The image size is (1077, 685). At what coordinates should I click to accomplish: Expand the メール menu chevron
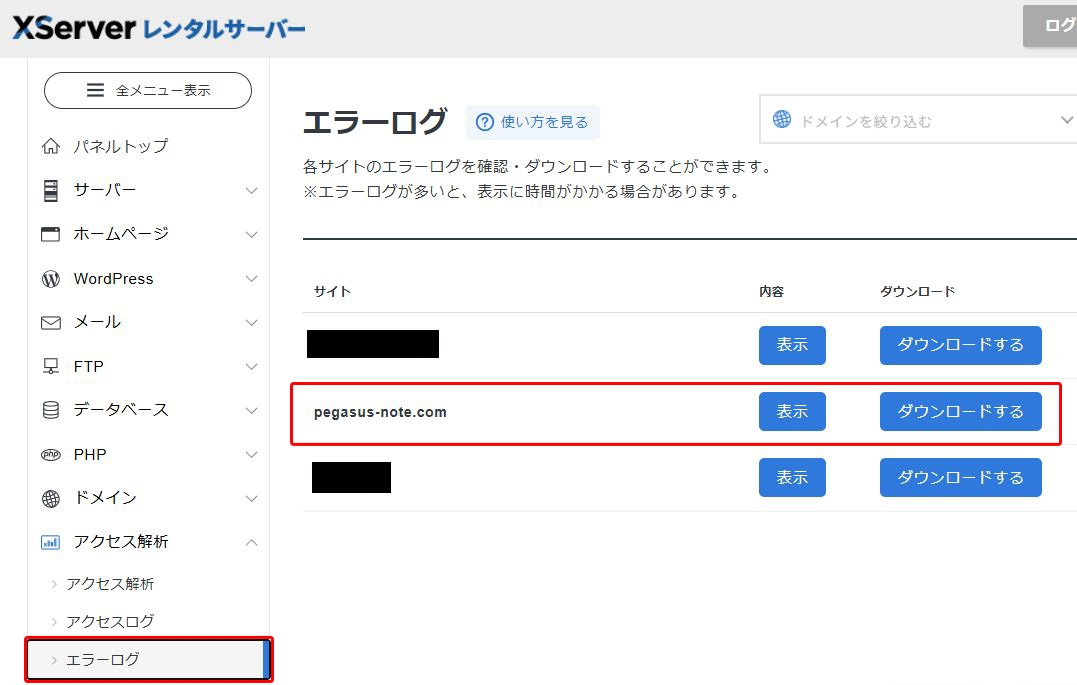252,322
